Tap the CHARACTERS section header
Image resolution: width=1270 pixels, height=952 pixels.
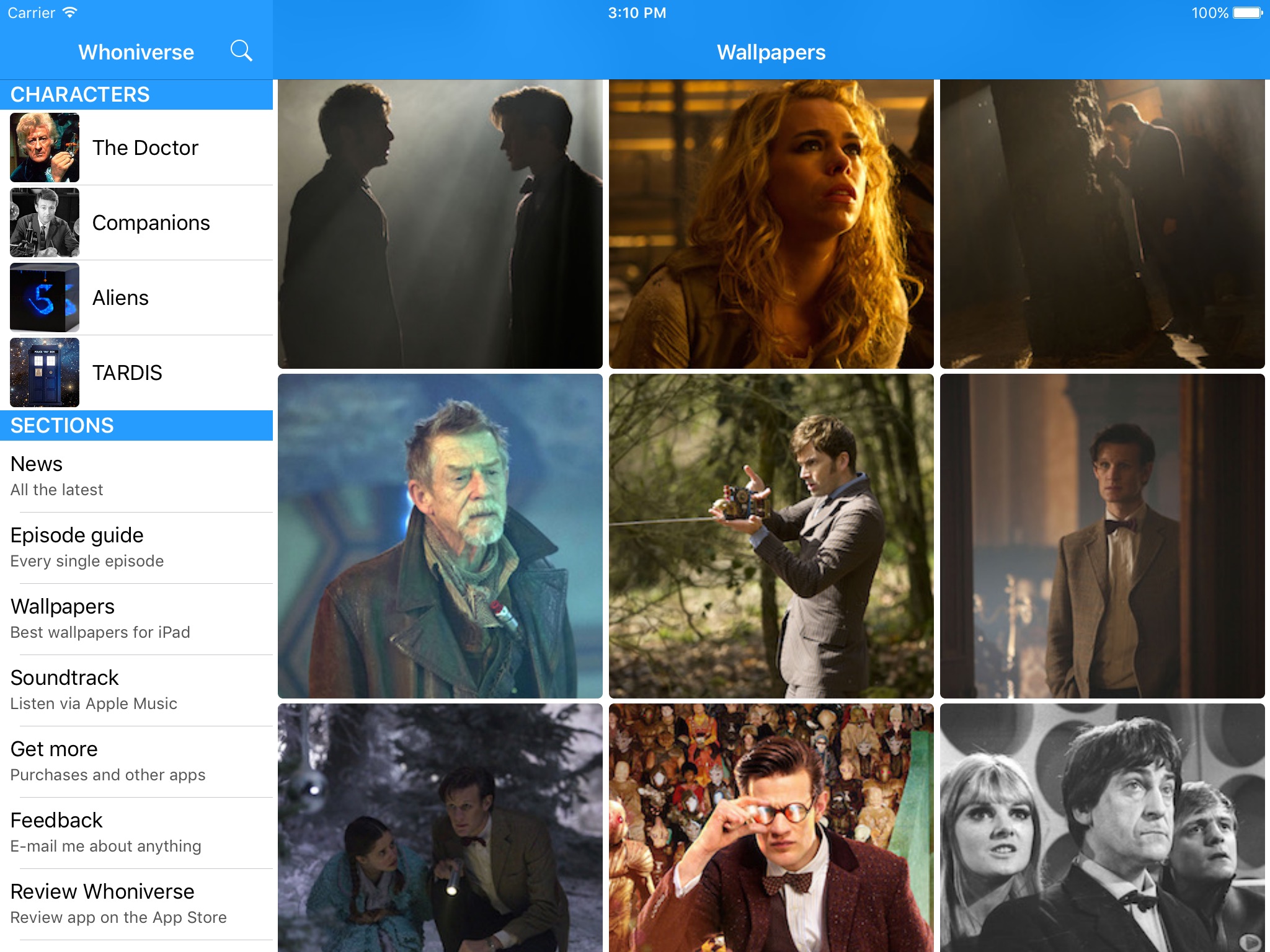(136, 94)
